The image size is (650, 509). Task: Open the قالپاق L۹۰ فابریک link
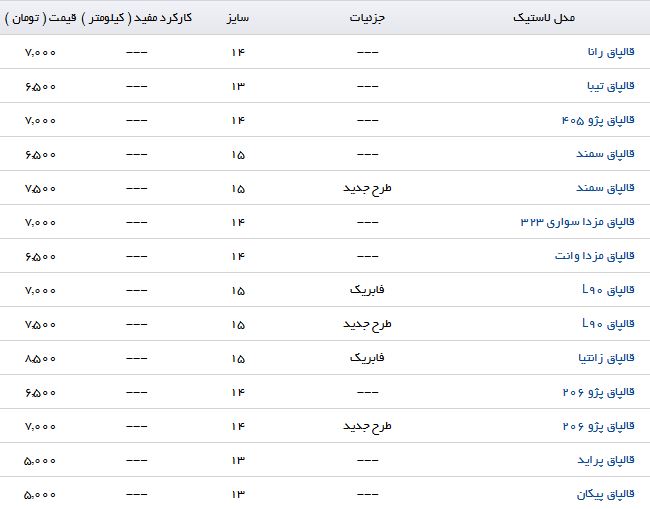[608, 290]
